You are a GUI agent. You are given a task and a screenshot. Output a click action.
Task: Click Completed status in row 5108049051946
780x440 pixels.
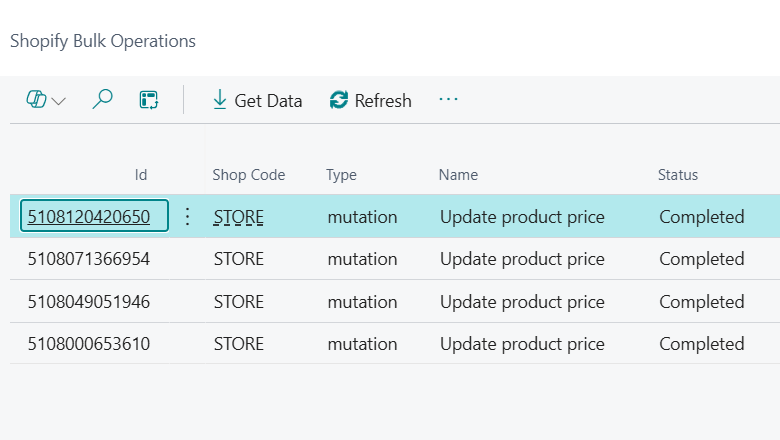pyautogui.click(x=701, y=302)
